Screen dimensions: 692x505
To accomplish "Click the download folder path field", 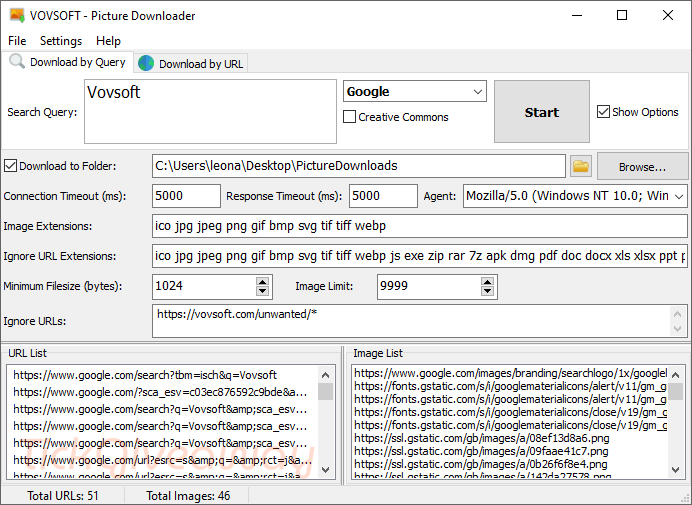I will [359, 166].
